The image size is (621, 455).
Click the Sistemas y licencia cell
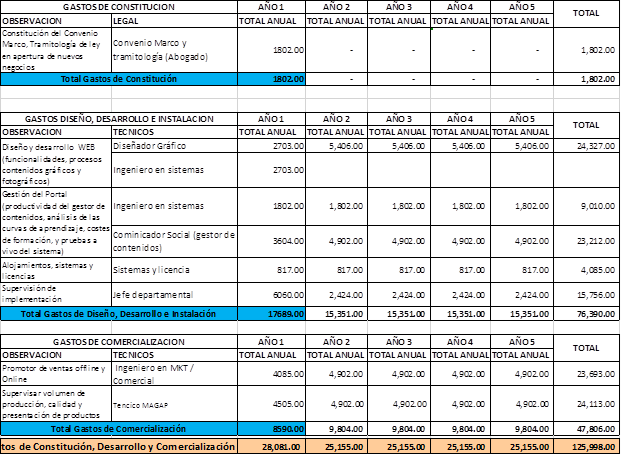[x=172, y=268]
